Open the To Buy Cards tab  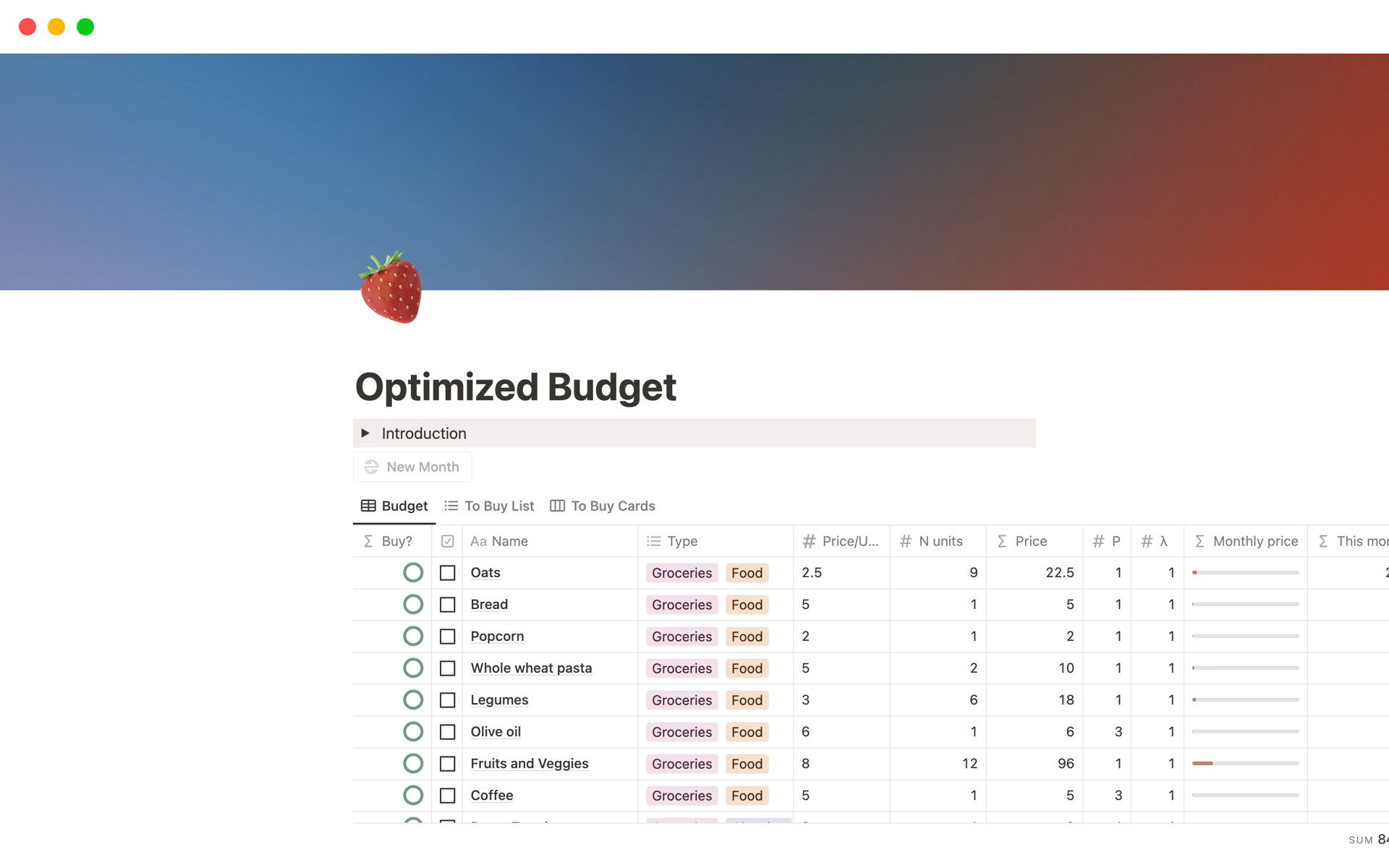point(603,506)
